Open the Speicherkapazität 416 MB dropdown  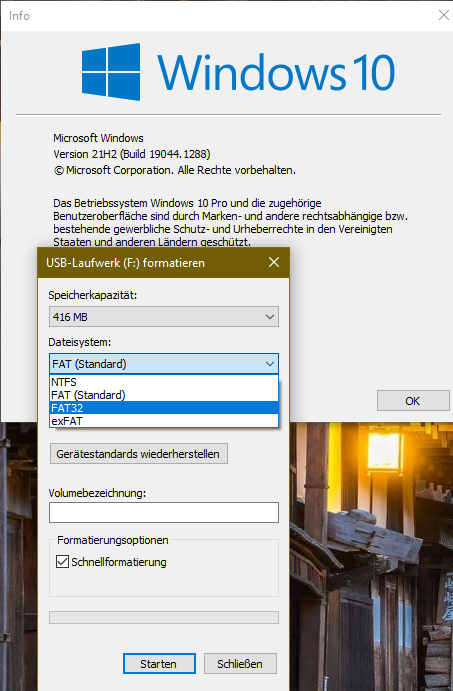[163, 316]
